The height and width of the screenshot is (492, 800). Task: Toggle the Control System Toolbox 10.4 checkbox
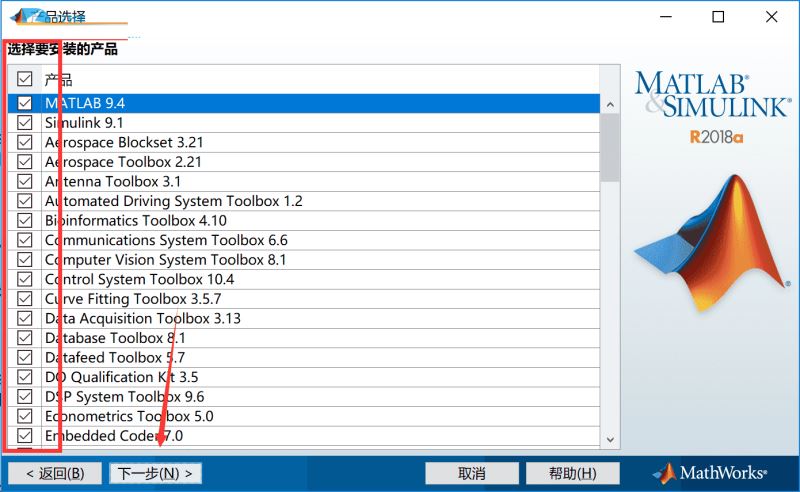point(24,279)
